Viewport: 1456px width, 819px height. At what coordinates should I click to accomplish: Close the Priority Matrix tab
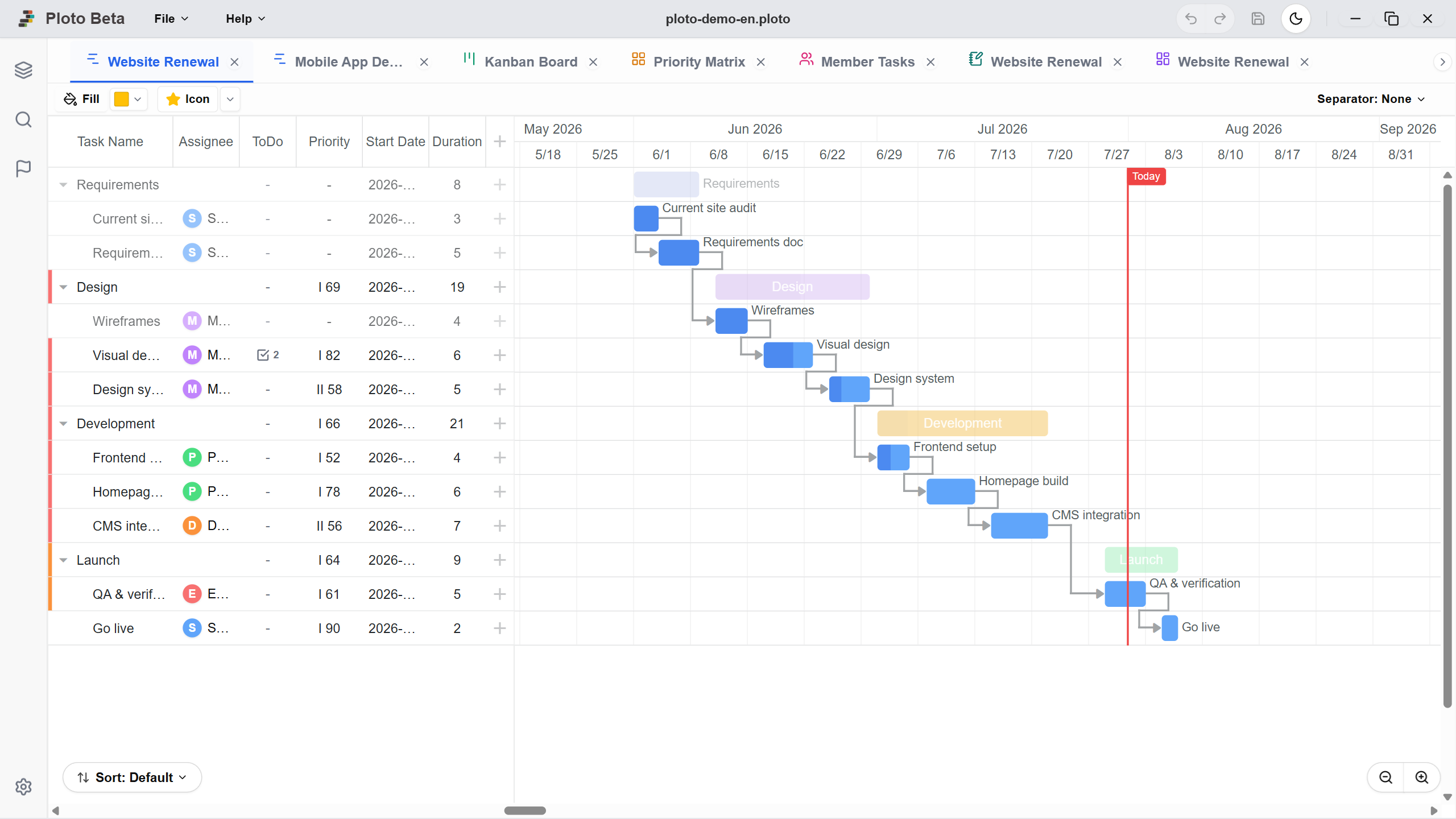[x=761, y=62]
